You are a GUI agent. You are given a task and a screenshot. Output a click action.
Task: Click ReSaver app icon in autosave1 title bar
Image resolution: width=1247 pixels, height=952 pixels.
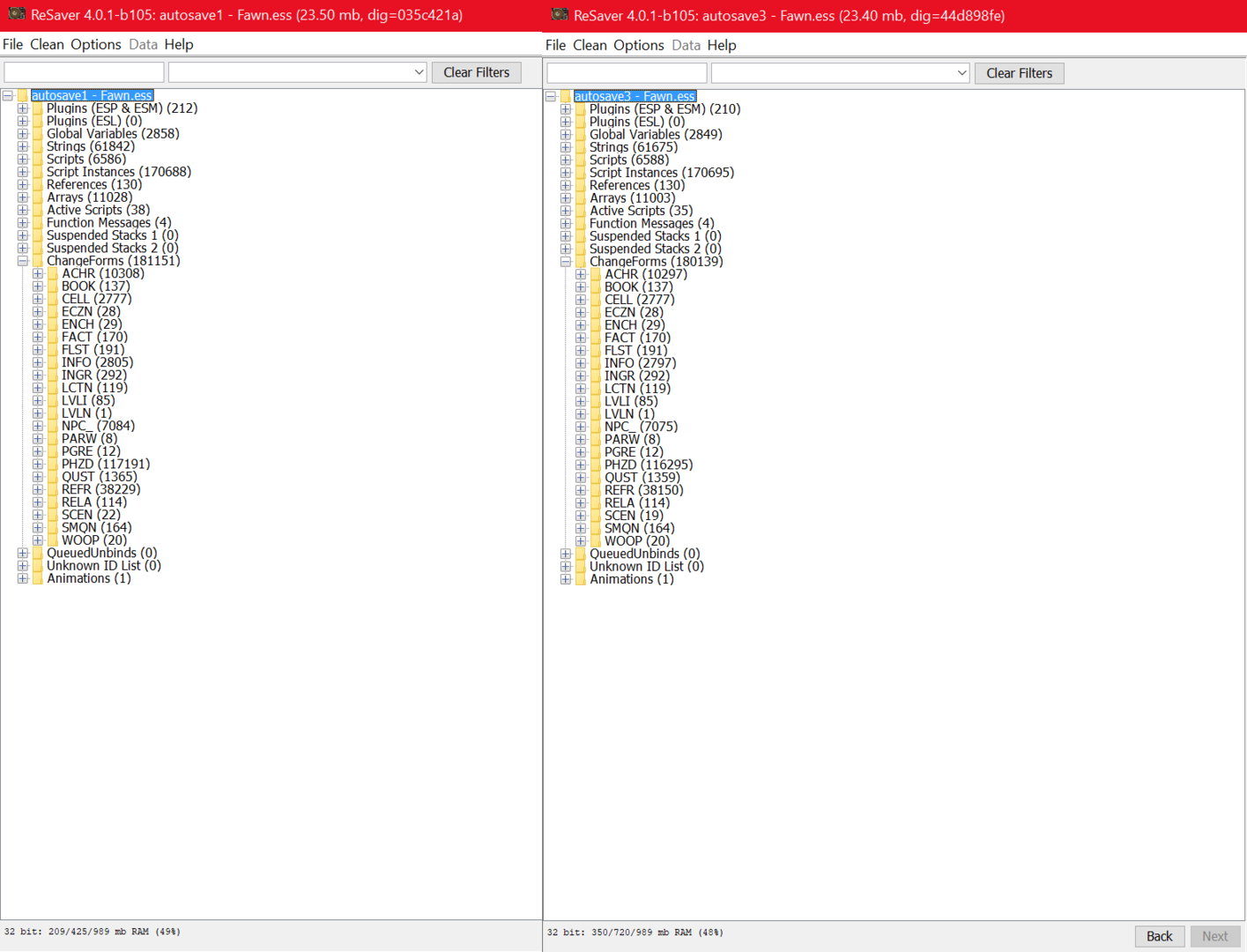[x=17, y=14]
